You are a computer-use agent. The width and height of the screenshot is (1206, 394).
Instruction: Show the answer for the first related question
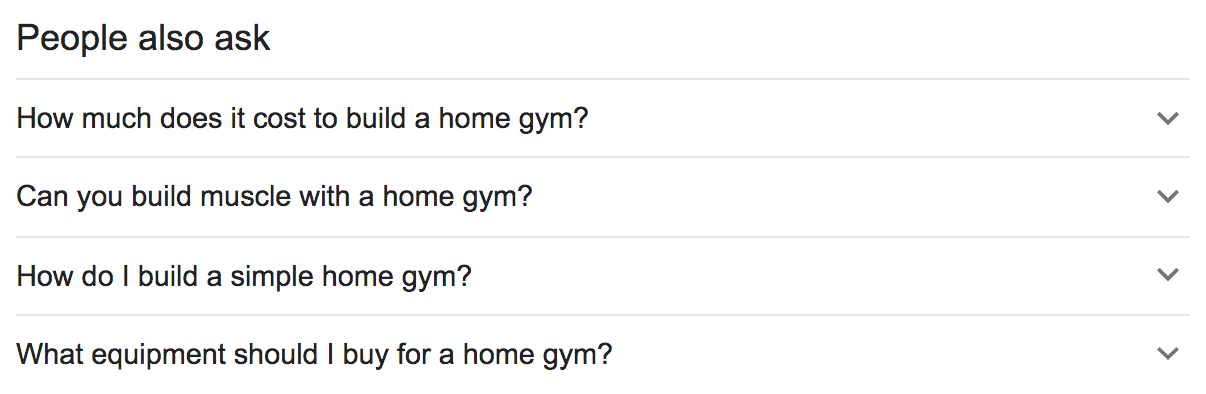point(603,118)
